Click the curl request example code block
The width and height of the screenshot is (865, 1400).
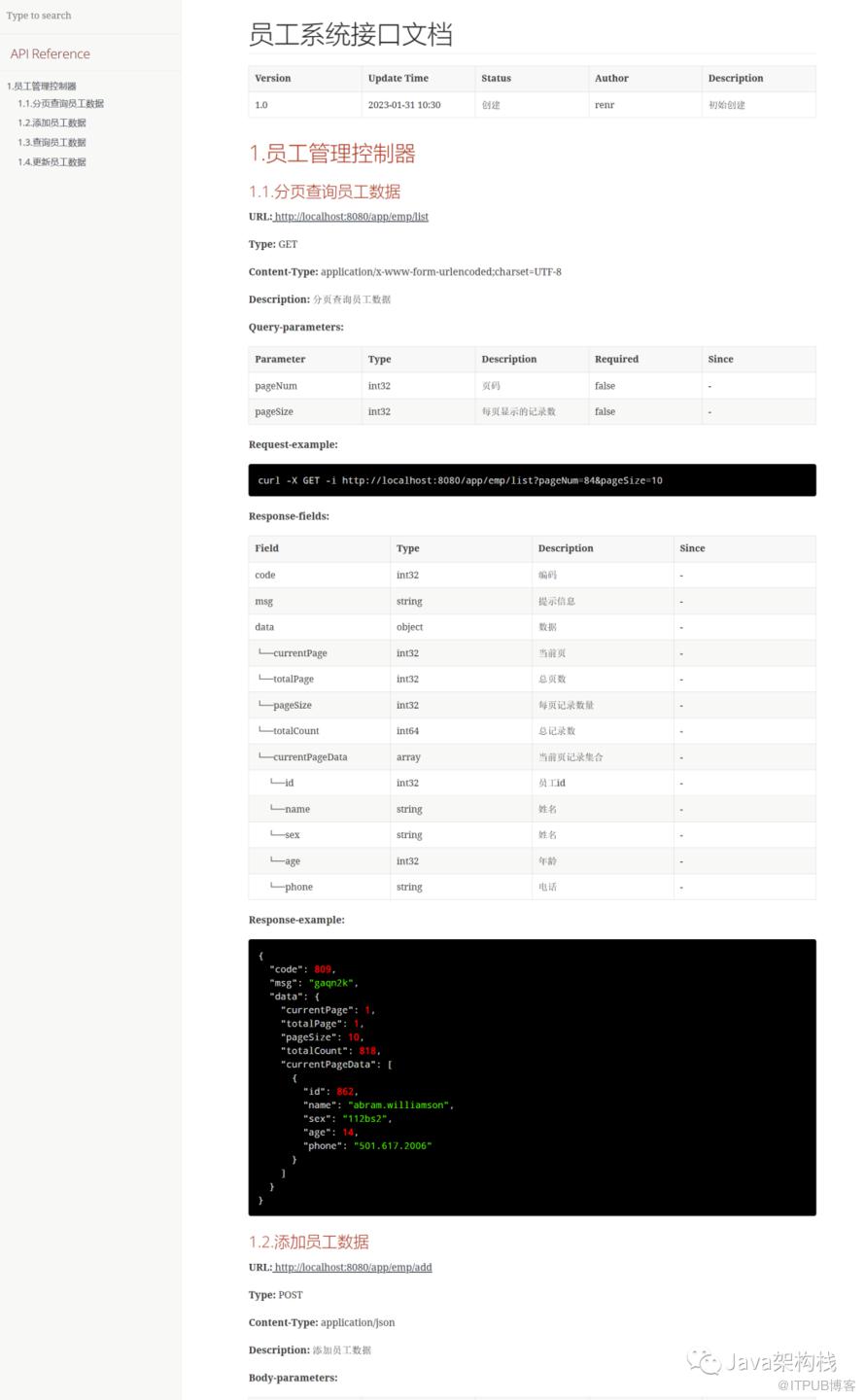tap(533, 480)
